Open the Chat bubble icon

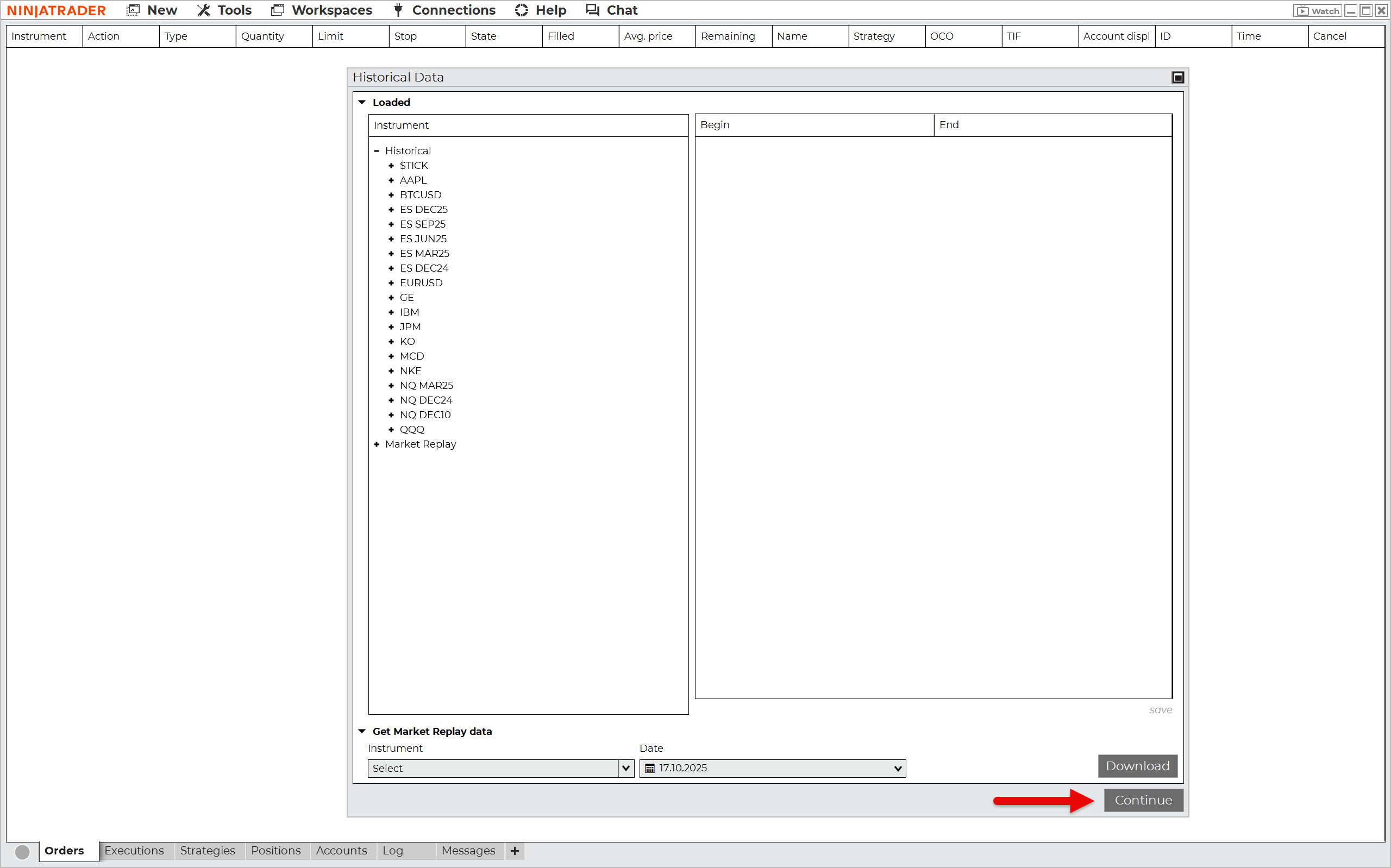pos(592,10)
